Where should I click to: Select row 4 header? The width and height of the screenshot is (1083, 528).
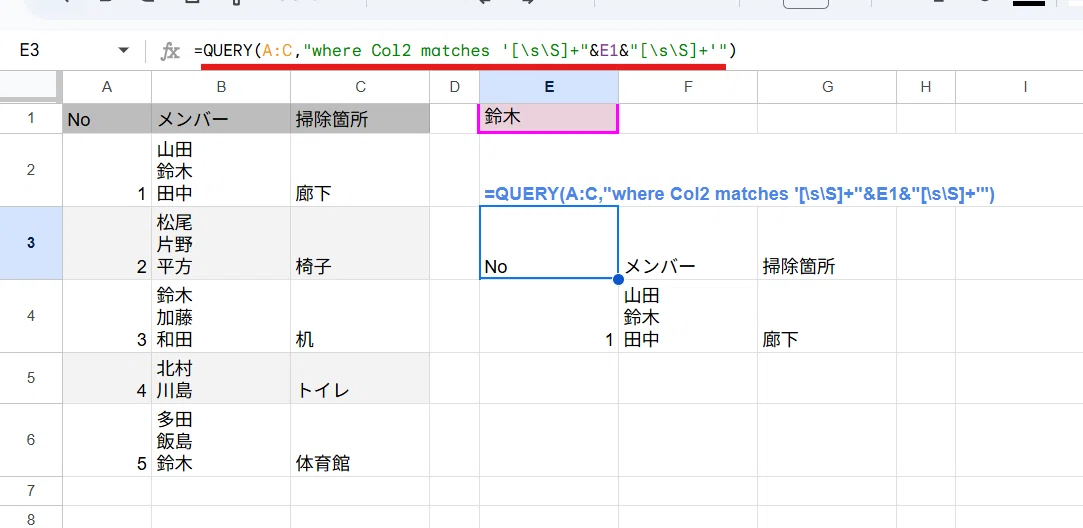[x=31, y=316]
